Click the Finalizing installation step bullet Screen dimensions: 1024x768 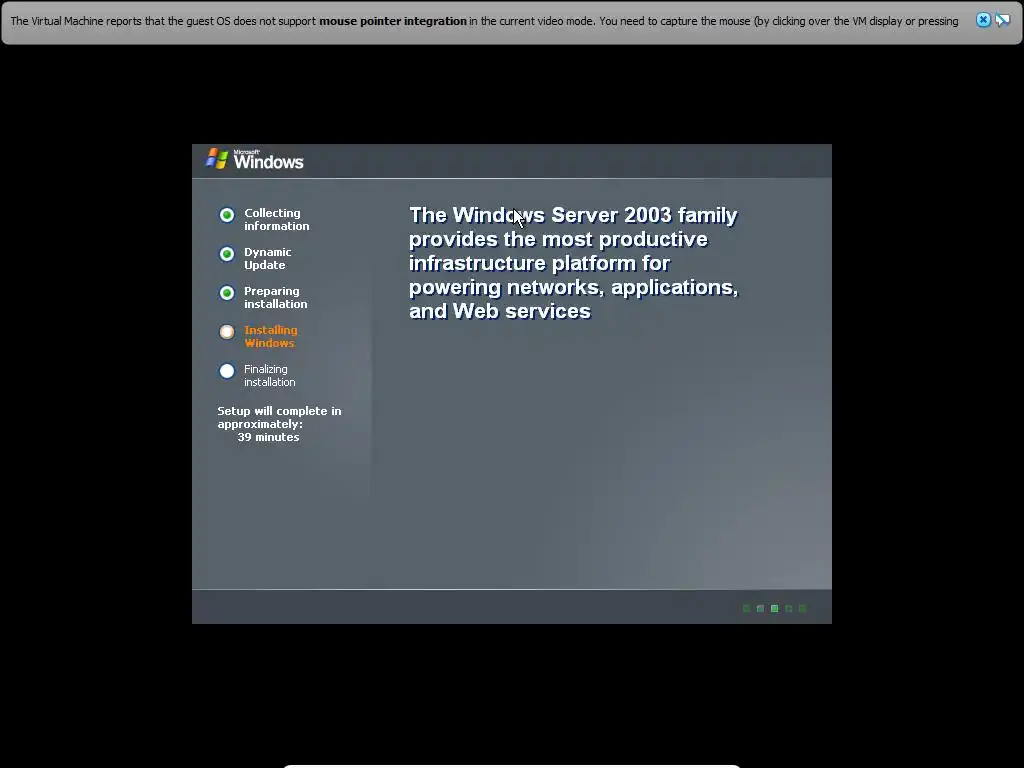click(x=227, y=371)
